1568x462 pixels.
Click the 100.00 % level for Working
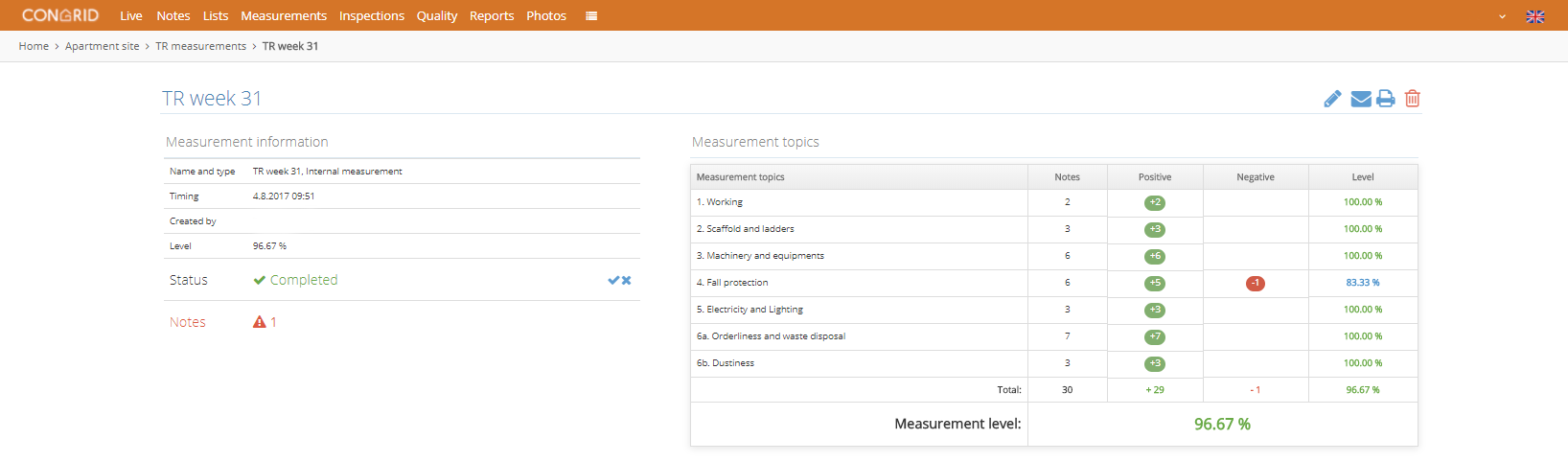1363,202
